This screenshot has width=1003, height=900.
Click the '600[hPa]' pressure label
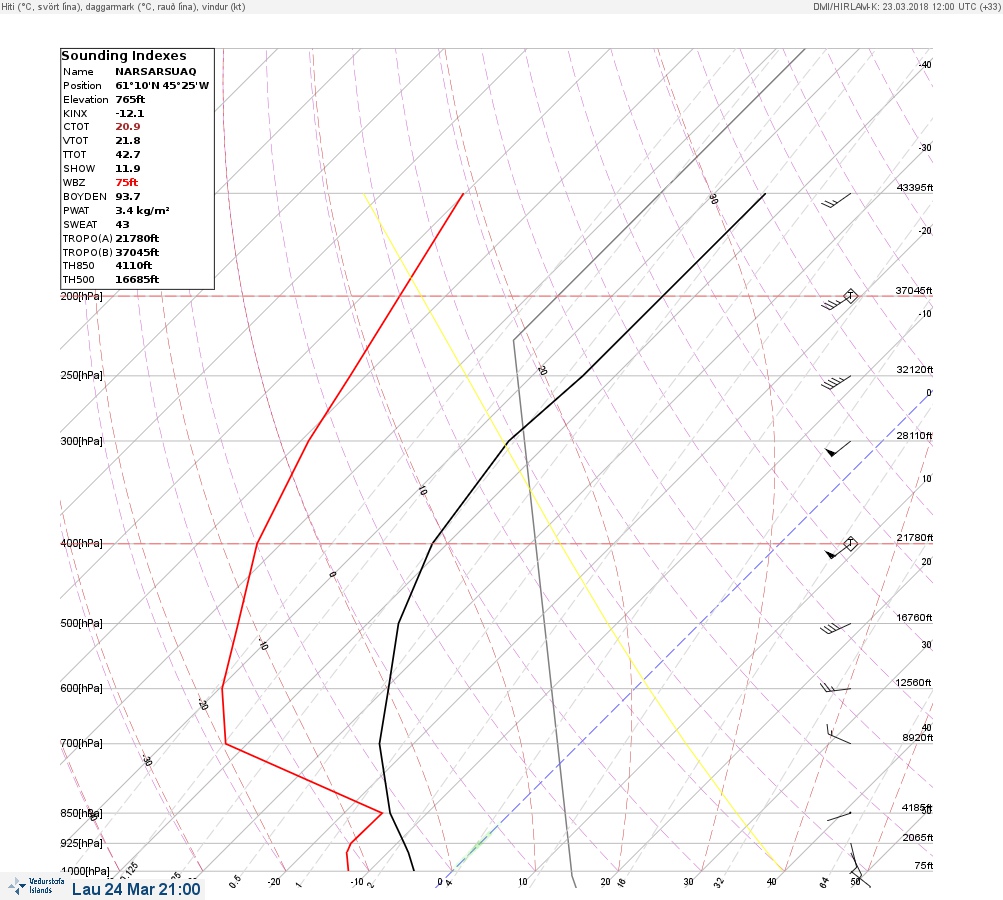[x=81, y=688]
